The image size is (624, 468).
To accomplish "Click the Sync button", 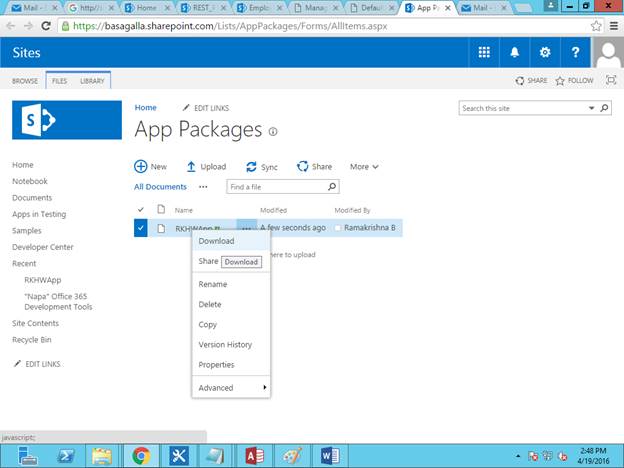I will coord(262,167).
